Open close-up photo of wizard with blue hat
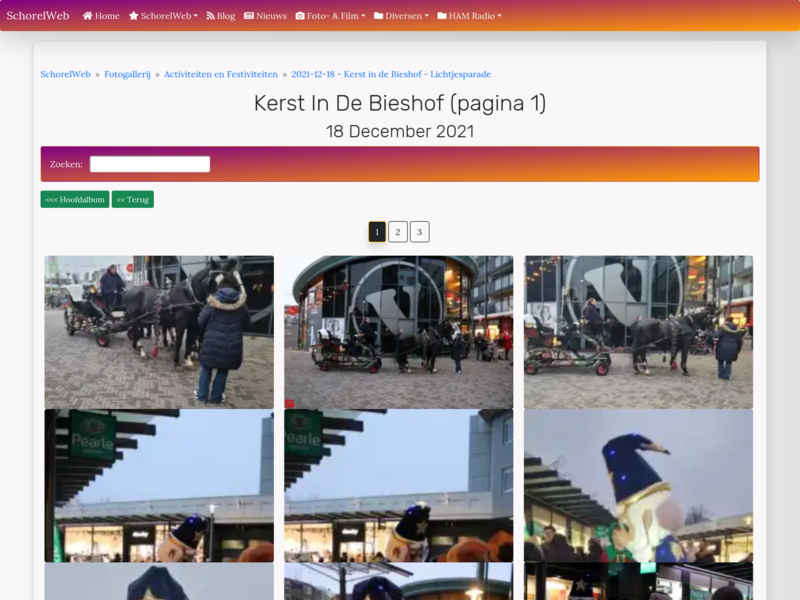 (638, 486)
